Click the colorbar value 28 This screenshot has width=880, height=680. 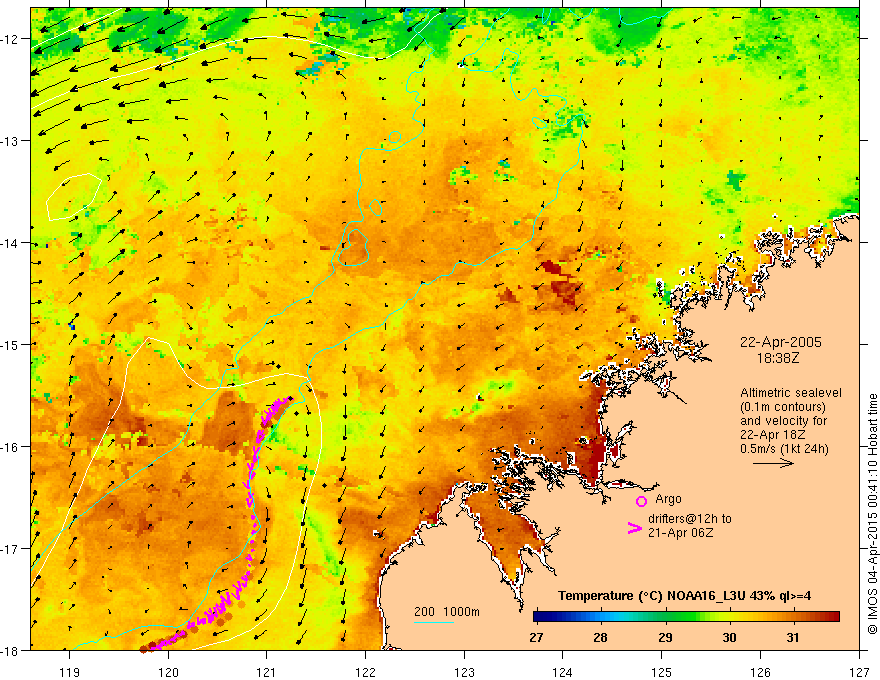[x=601, y=637]
